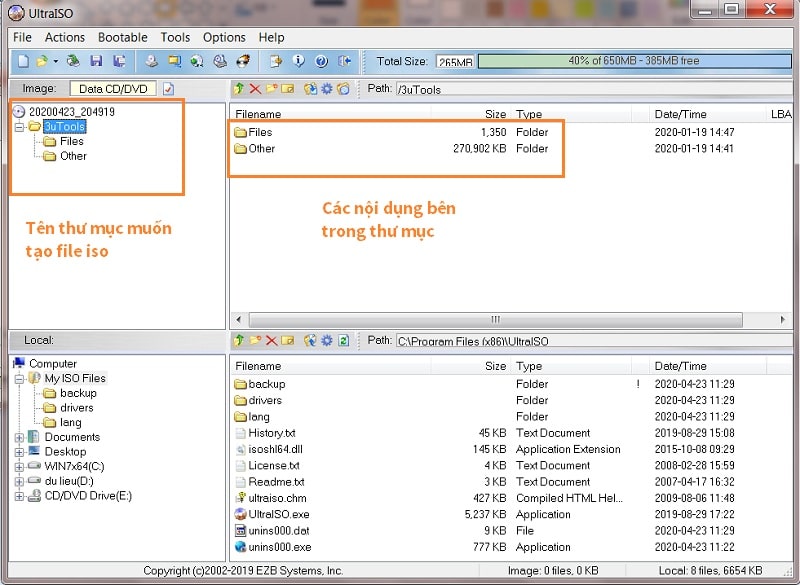Sort image file list by LBA column
Viewport: 800px width, 585px height.
780,114
